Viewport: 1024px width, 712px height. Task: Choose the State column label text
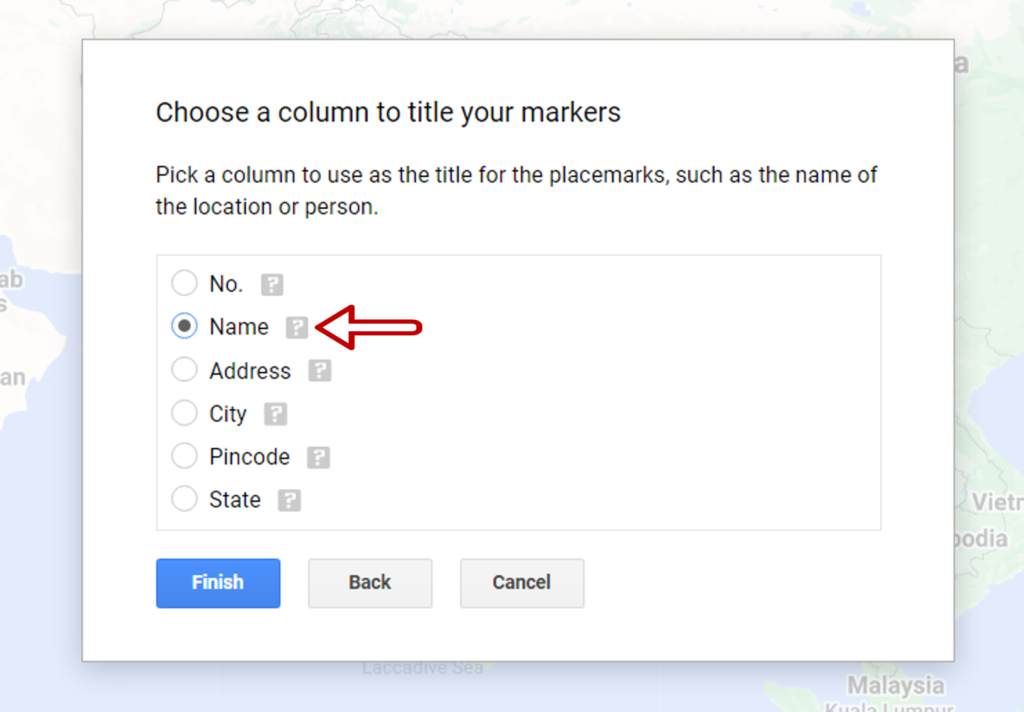coord(235,500)
